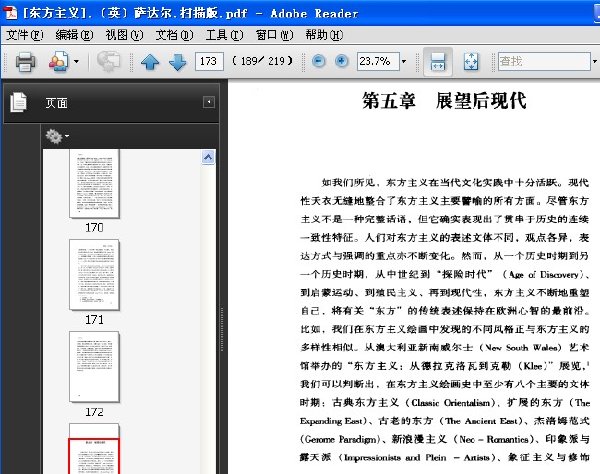
Task: Open the 文件 (File) menu
Action: coord(24,35)
